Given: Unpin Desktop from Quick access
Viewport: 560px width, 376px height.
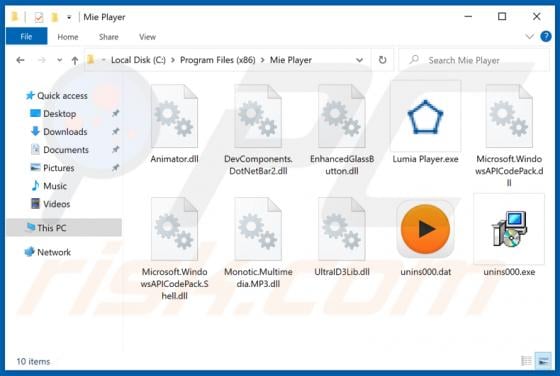Looking at the screenshot, I should tap(115, 114).
